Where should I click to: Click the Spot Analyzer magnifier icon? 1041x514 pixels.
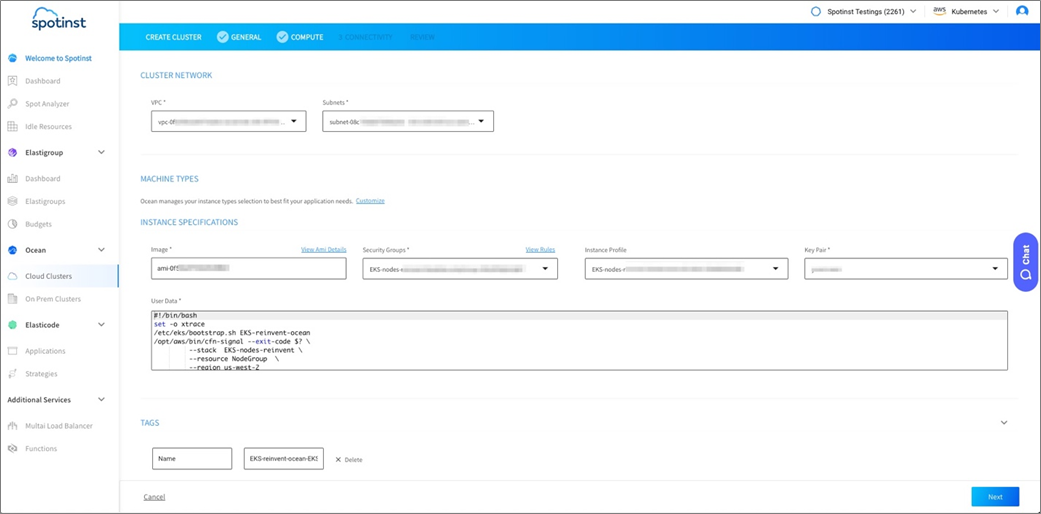point(12,104)
